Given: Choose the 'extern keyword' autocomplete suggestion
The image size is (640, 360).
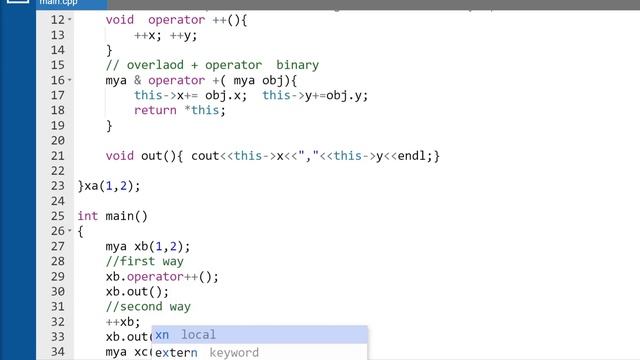Looking at the screenshot, I should 260,352.
